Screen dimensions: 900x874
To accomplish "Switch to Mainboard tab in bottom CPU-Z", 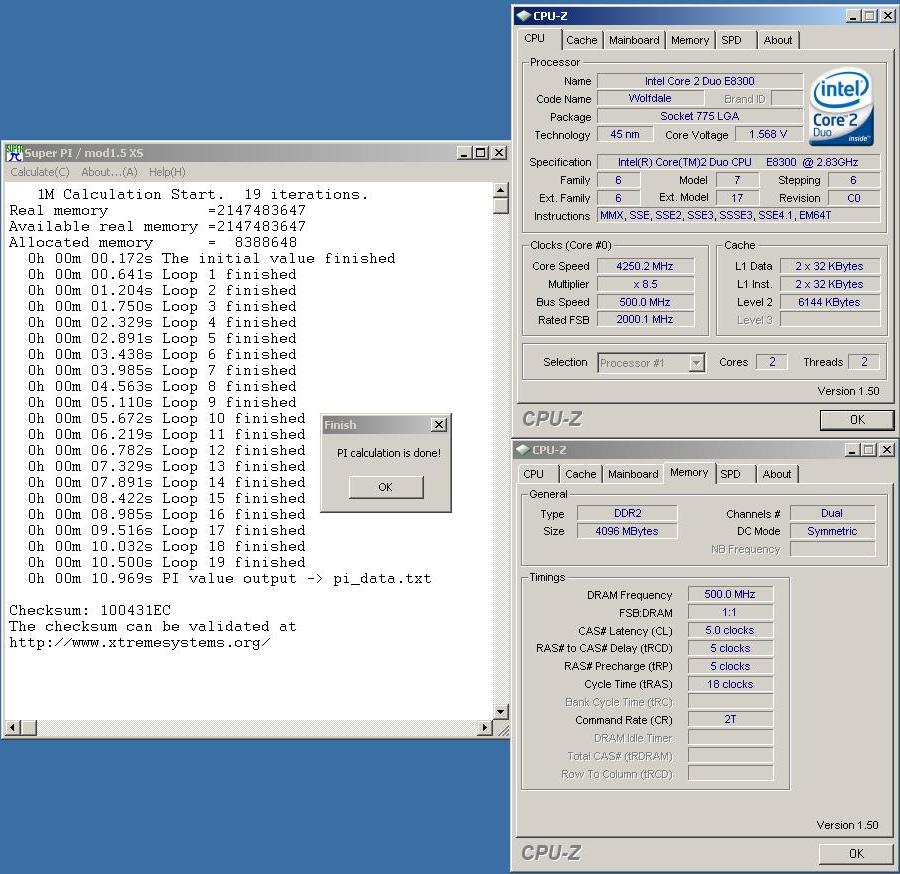I will click(x=633, y=474).
